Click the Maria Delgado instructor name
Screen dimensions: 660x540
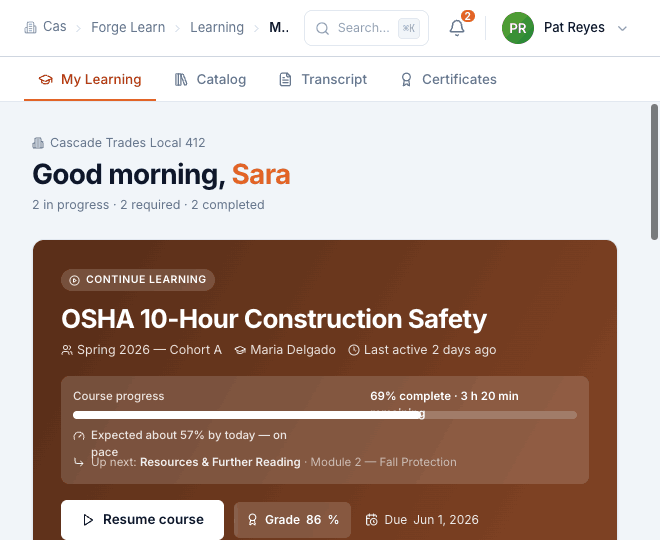[x=293, y=350]
